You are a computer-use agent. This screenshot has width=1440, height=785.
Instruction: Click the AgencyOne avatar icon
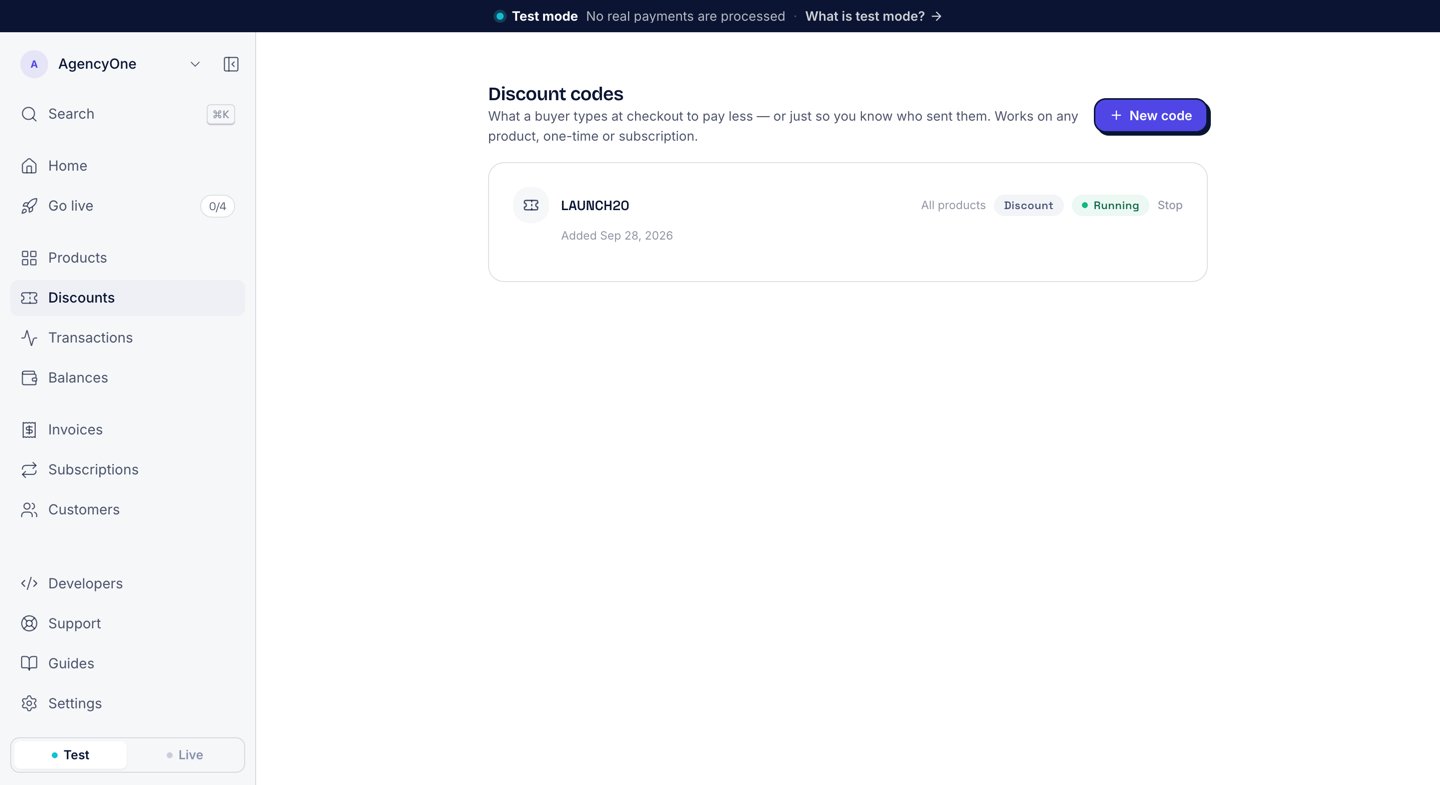[x=34, y=64]
